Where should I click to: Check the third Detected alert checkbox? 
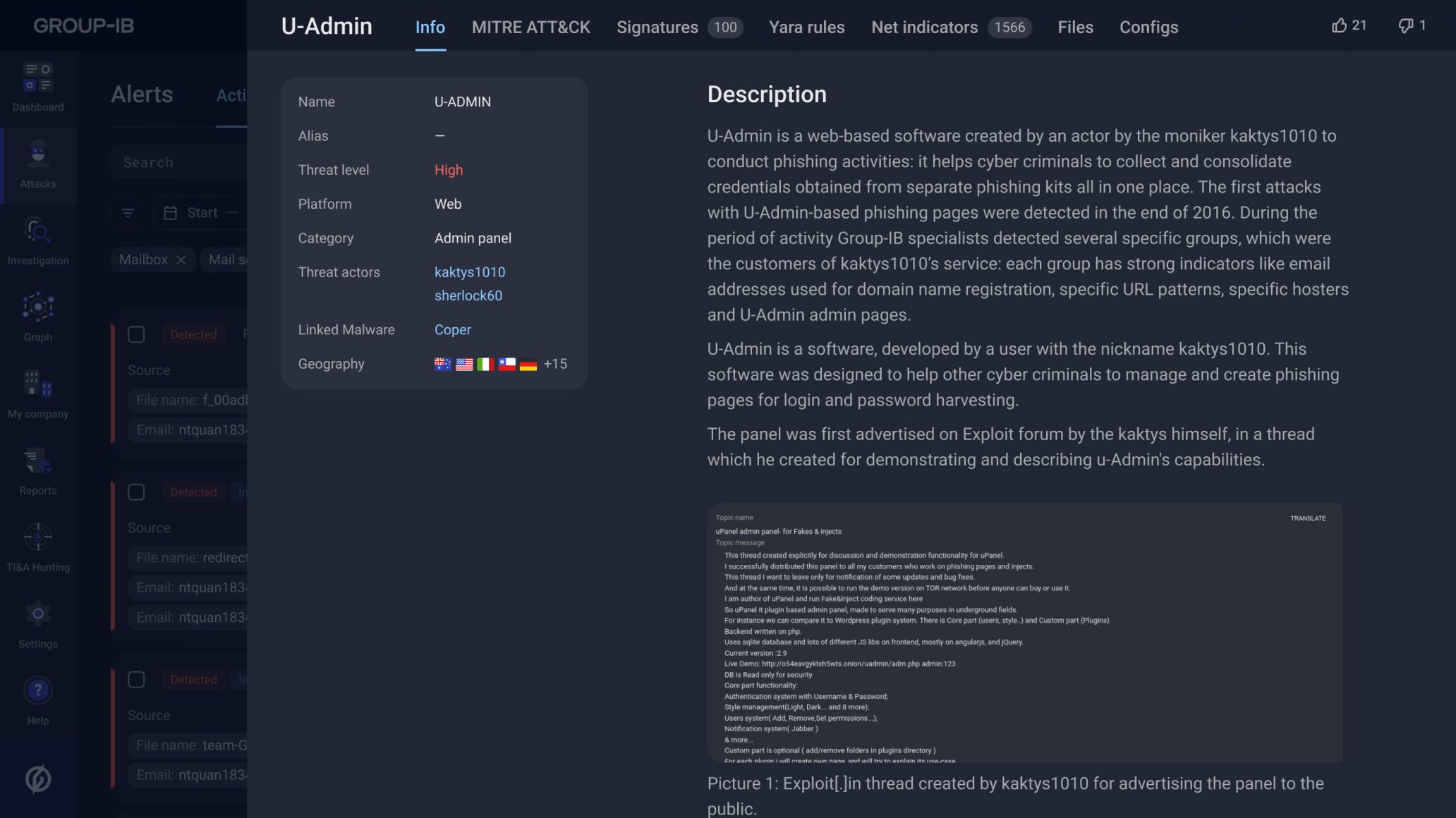click(136, 680)
